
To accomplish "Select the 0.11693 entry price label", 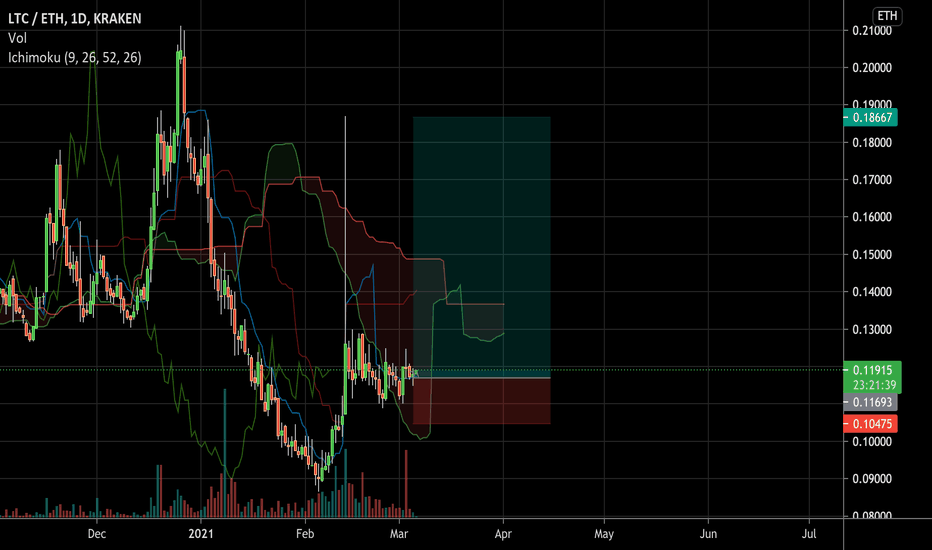I will pos(871,403).
